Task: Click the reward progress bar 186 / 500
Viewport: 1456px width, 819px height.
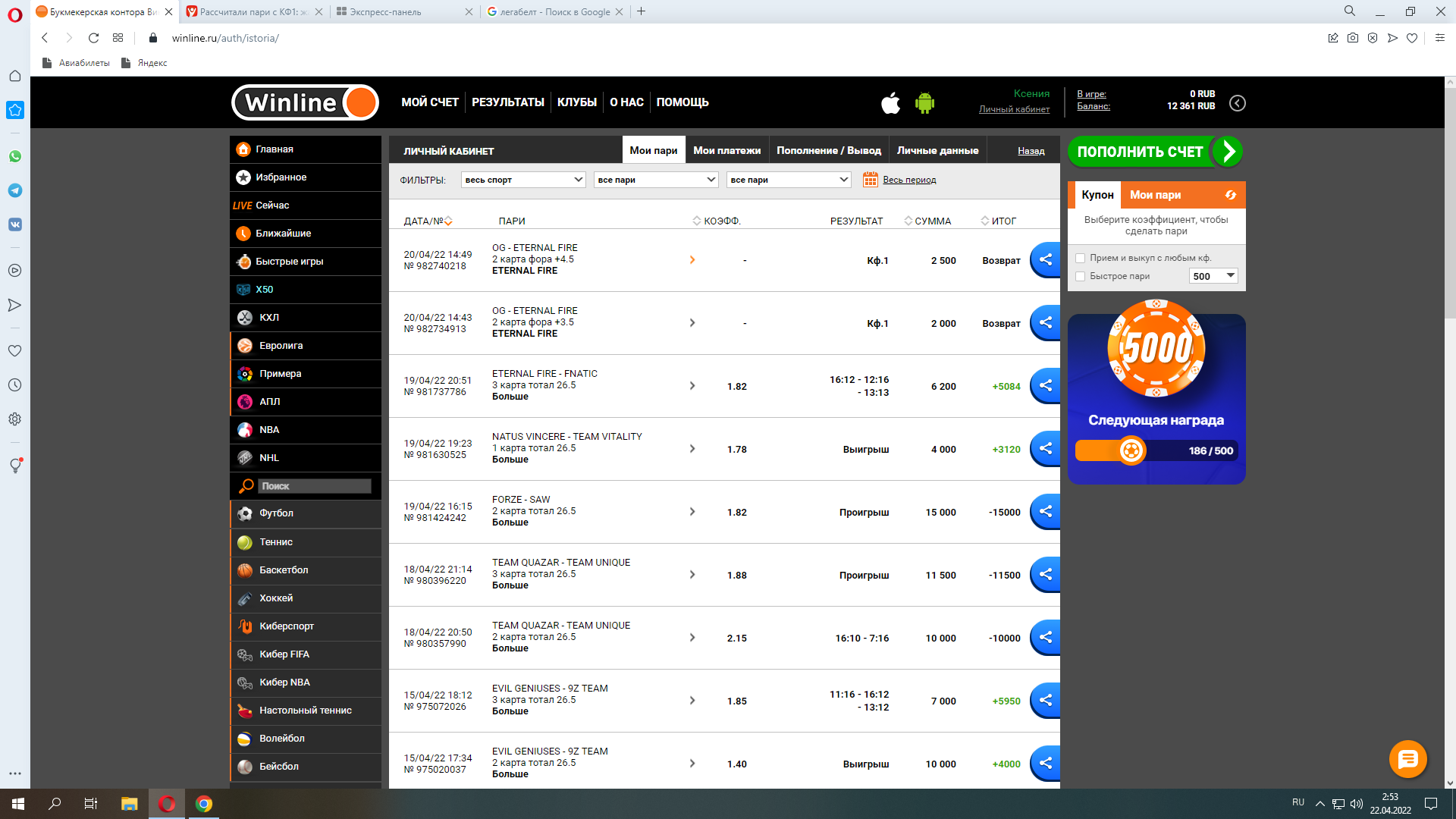Action: (x=1156, y=450)
